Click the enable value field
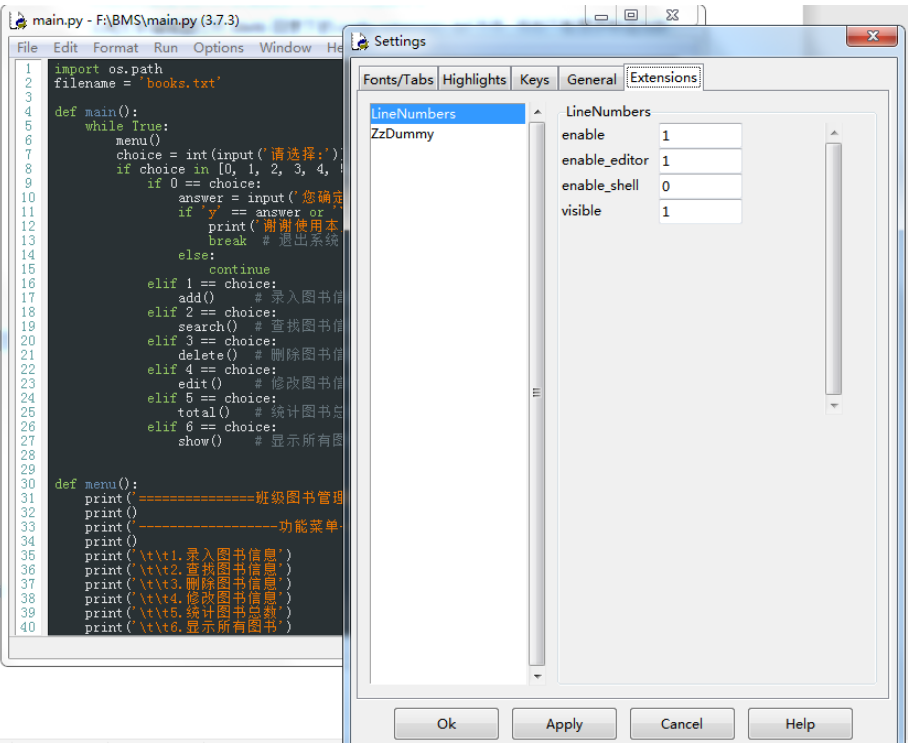 click(x=700, y=136)
